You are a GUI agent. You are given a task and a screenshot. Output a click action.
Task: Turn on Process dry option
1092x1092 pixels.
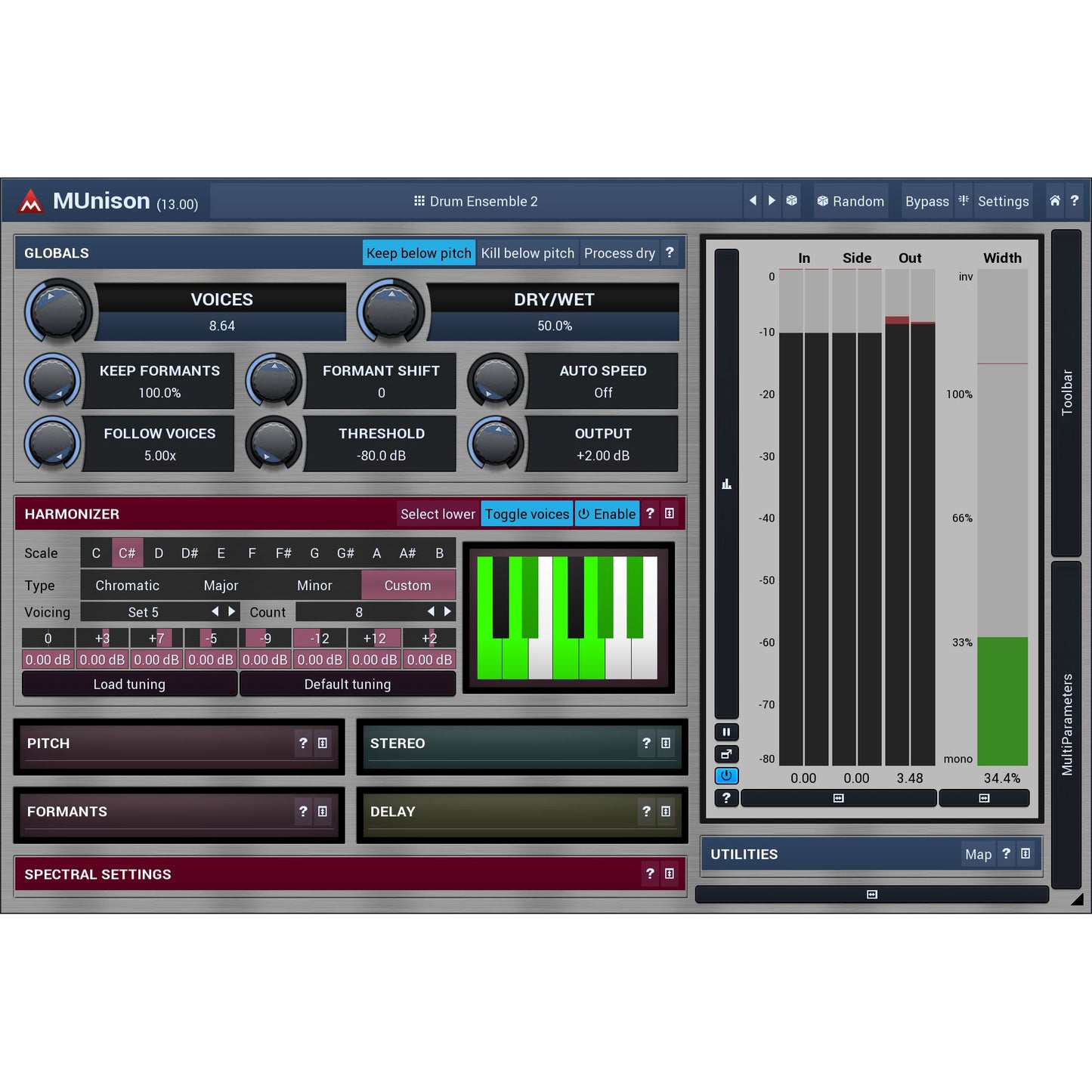(x=619, y=253)
